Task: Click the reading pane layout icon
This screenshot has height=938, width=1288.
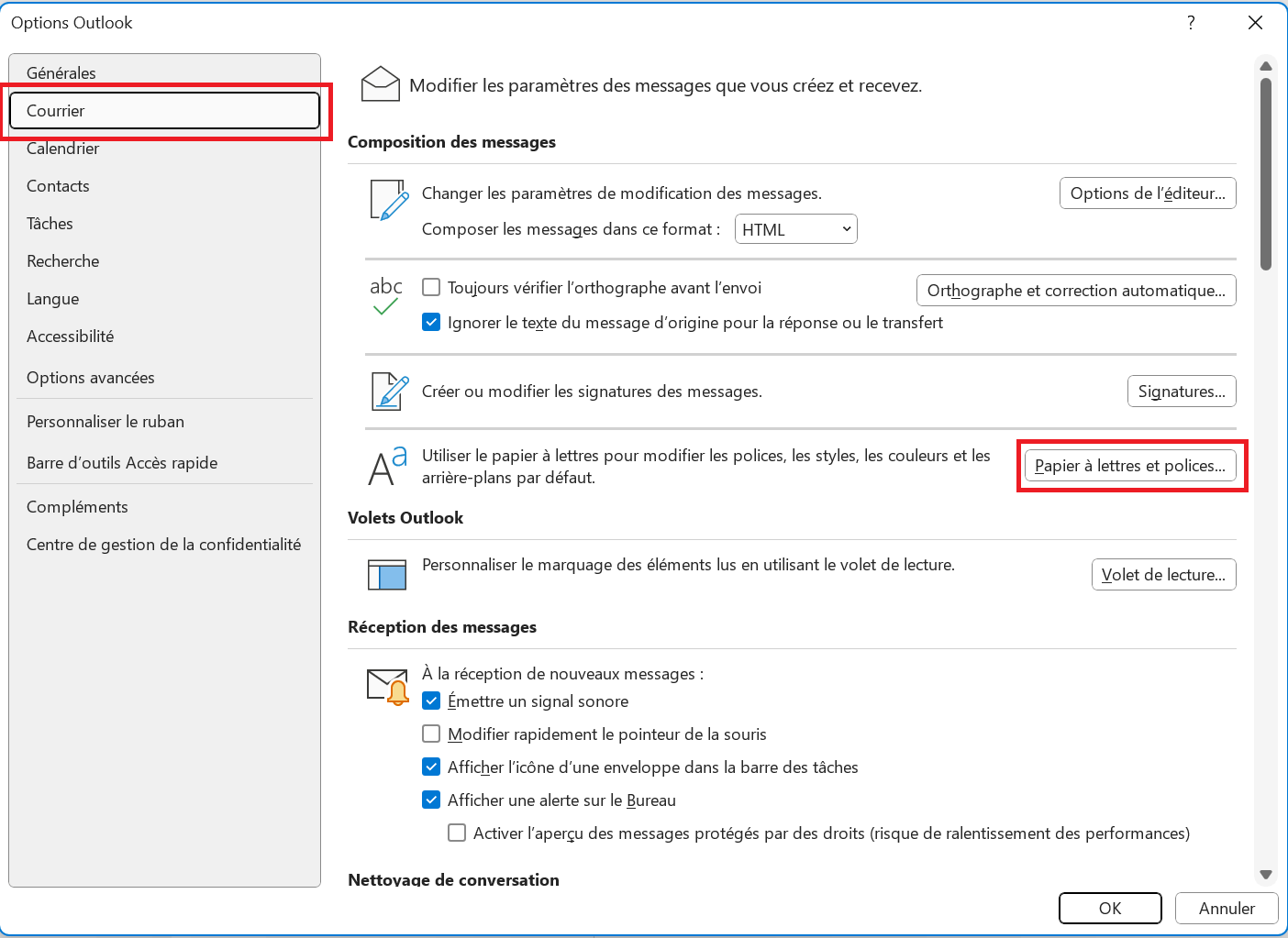Action: coord(387,574)
